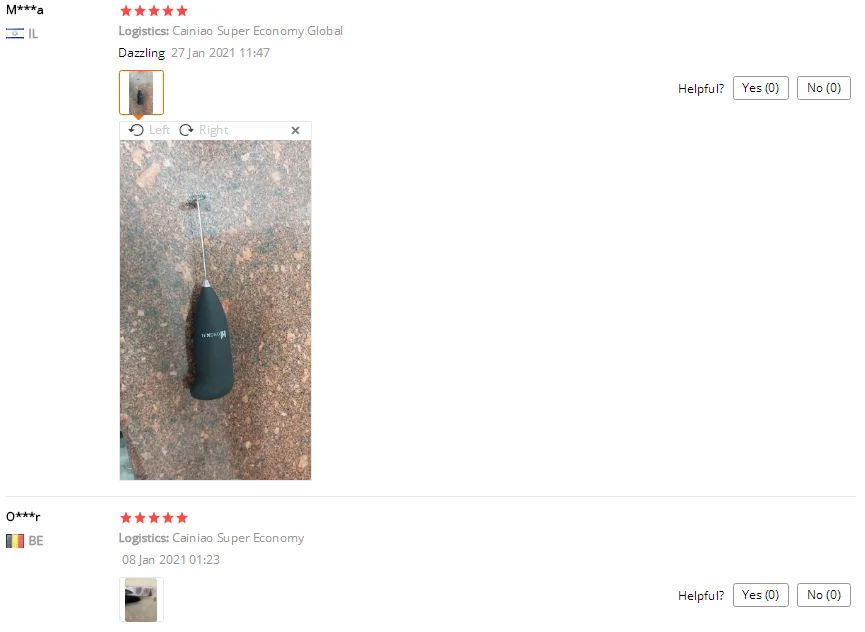The image size is (865, 632).
Task: Open M***a's milk frother review thumbnail
Action: (x=141, y=93)
